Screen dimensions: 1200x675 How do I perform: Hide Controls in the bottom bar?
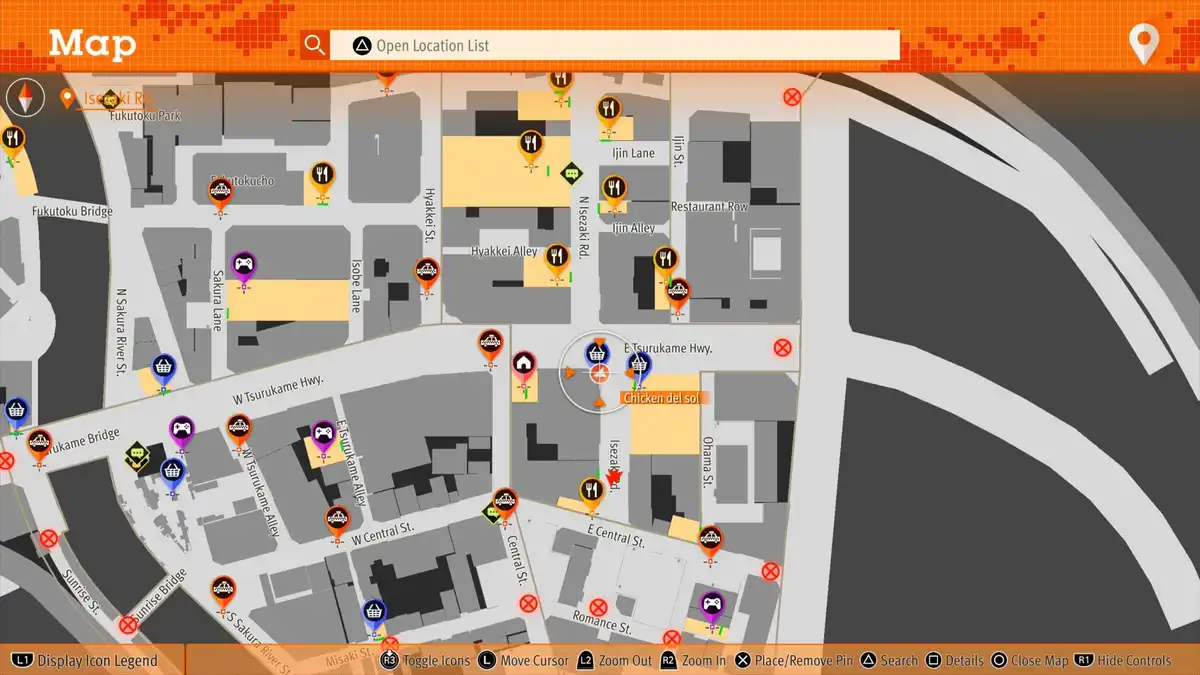(x=1122, y=661)
